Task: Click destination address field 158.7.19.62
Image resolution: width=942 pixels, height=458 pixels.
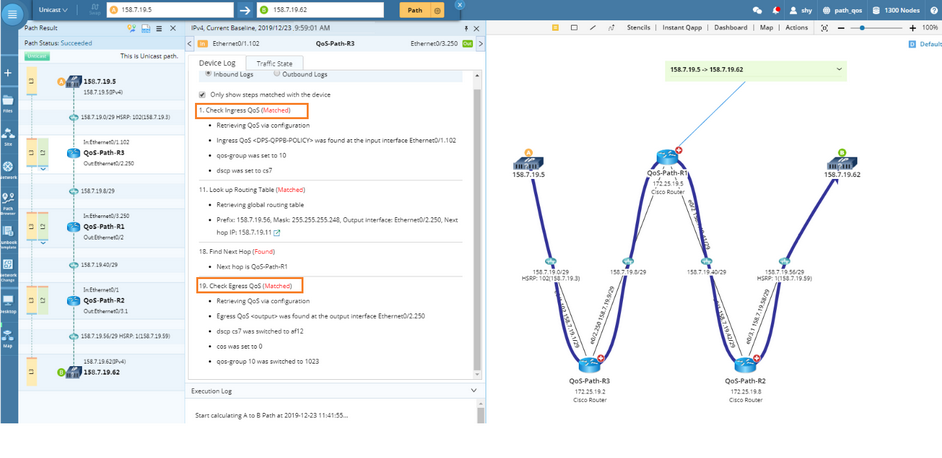Action: click(x=320, y=10)
